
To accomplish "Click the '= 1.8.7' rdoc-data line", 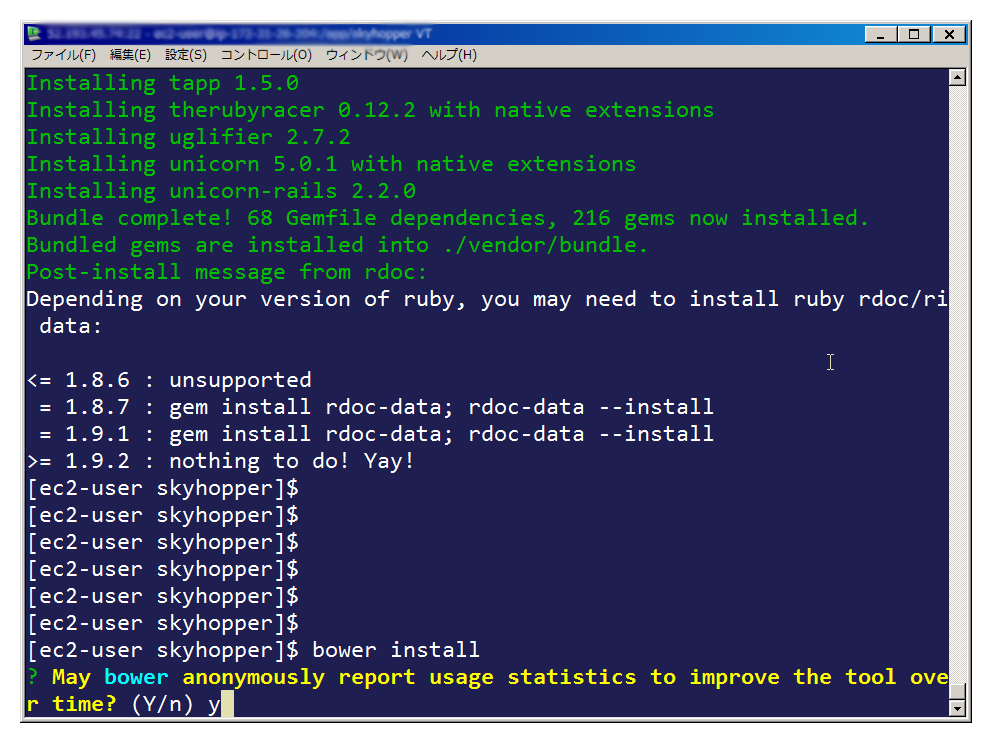I will click(376, 408).
